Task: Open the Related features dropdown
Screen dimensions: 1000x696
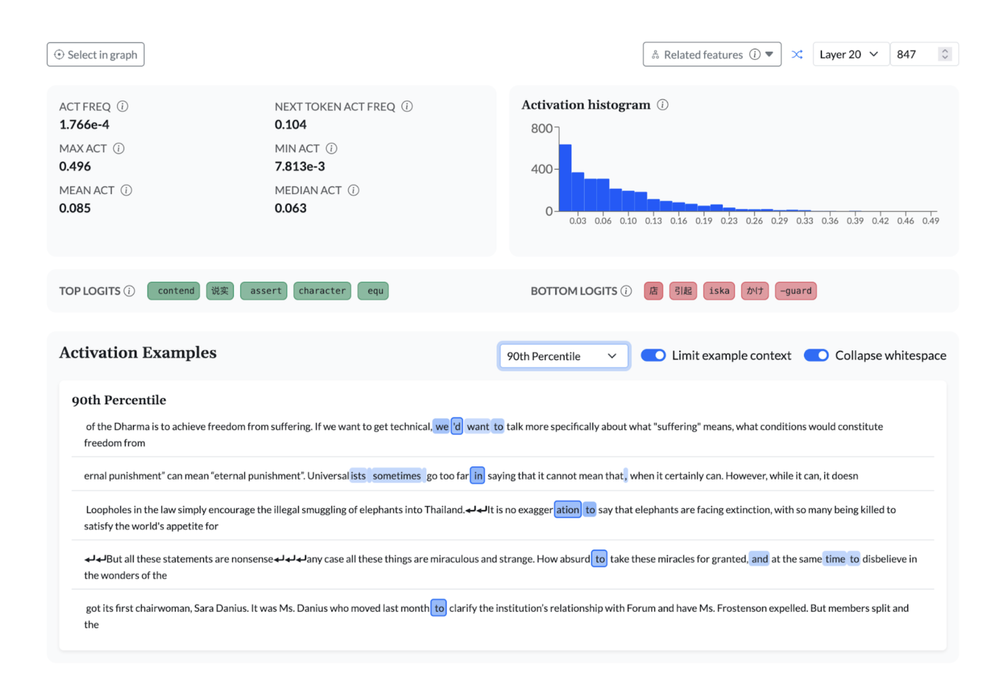Action: [x=712, y=55]
